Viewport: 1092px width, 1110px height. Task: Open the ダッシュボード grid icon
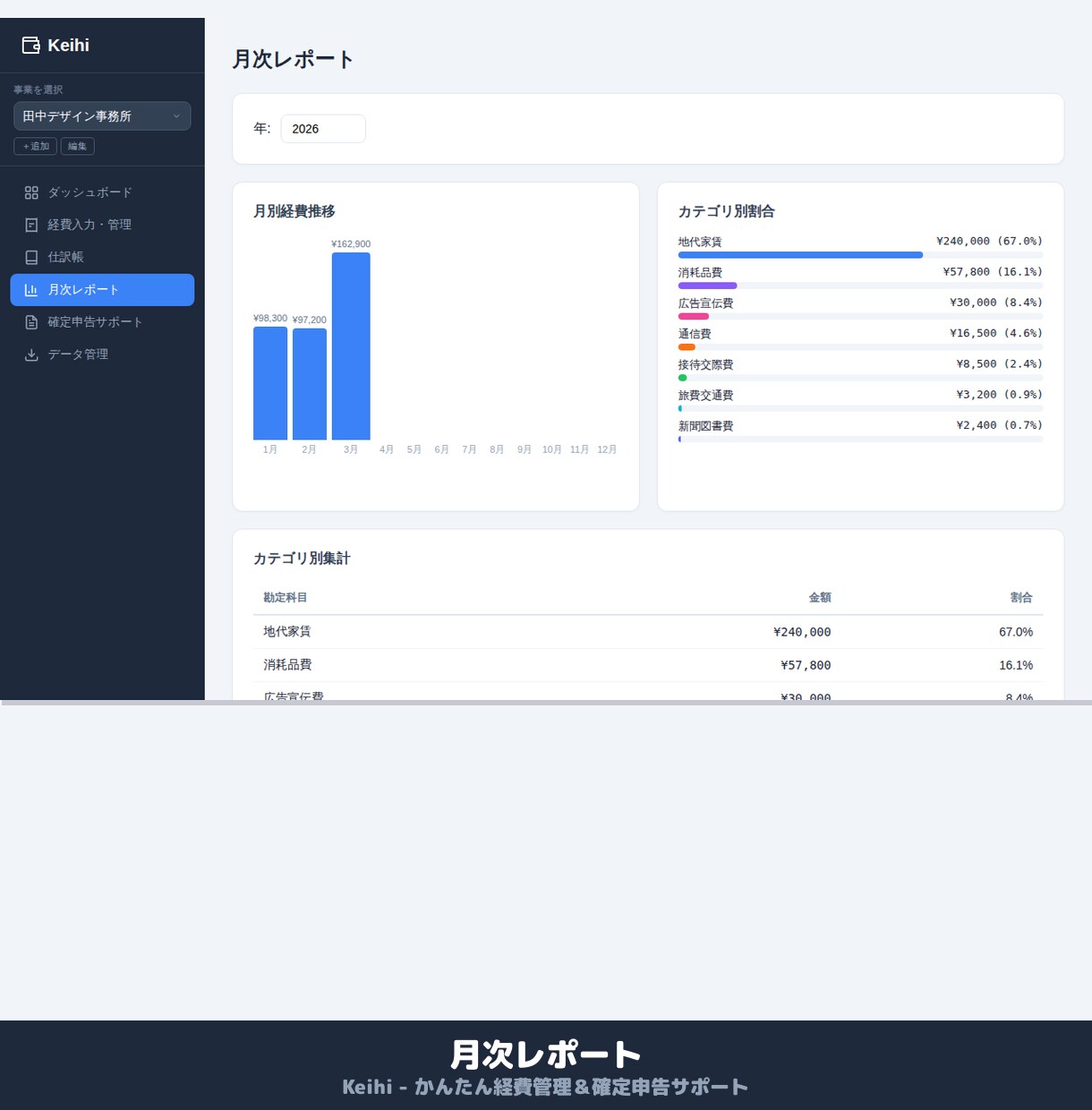pos(31,192)
